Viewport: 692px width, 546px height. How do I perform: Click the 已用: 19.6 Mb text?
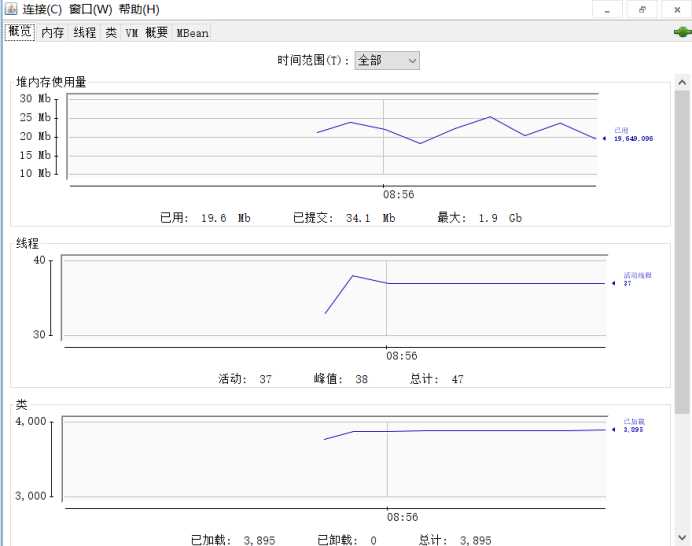click(x=205, y=218)
